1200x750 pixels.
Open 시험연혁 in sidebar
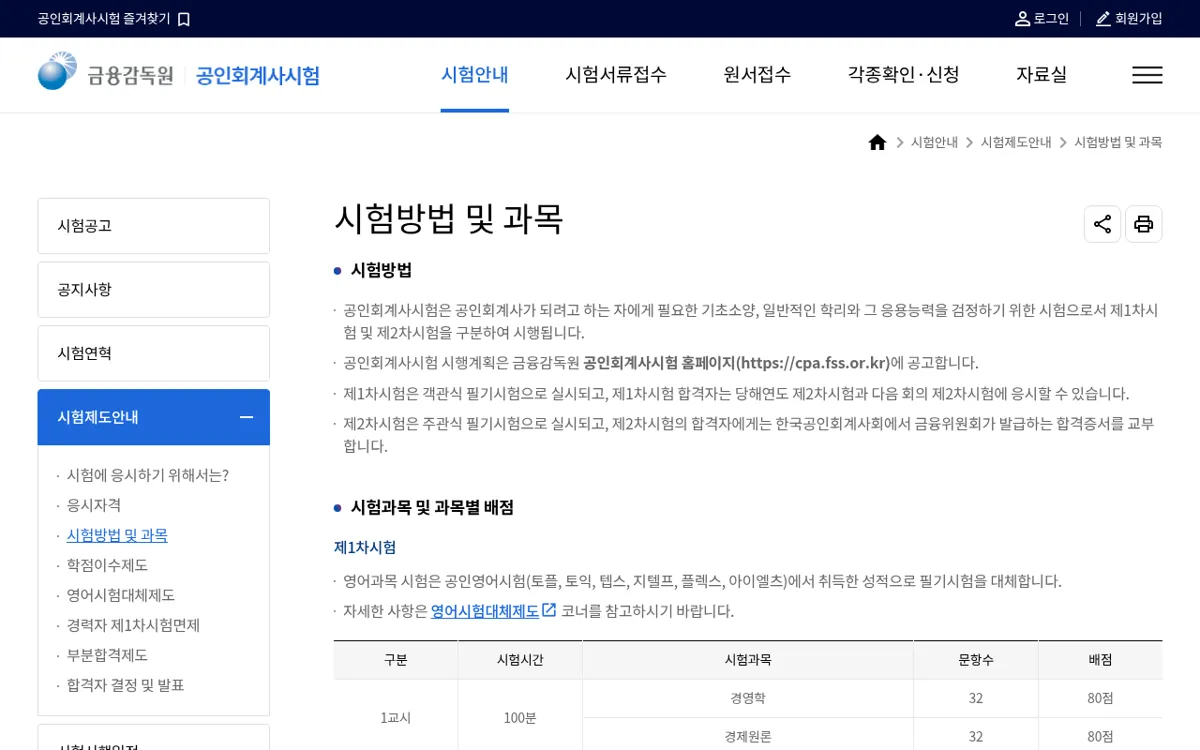[154, 354]
